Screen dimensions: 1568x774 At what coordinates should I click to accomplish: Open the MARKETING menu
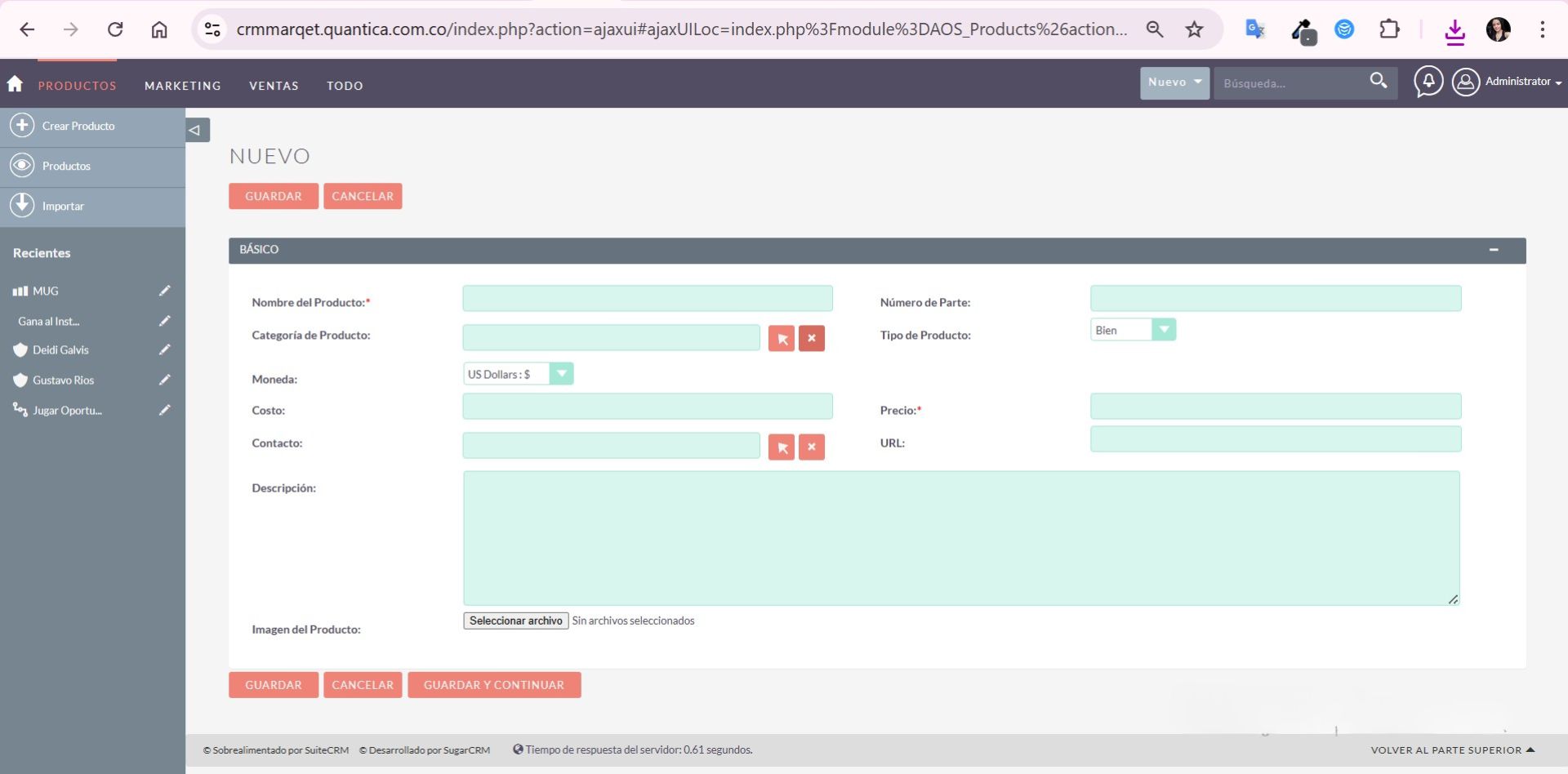183,86
